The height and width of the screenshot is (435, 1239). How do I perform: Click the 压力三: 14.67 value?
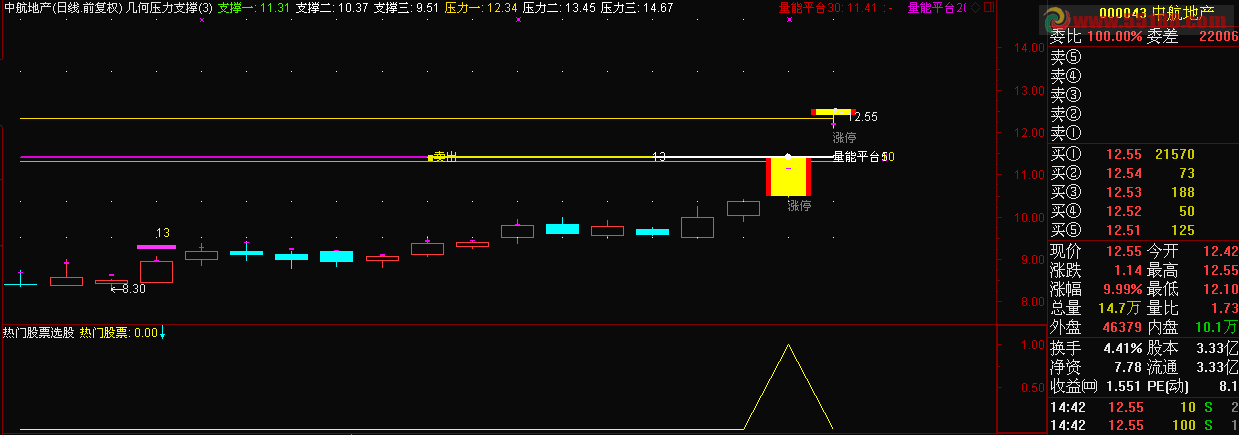click(637, 7)
